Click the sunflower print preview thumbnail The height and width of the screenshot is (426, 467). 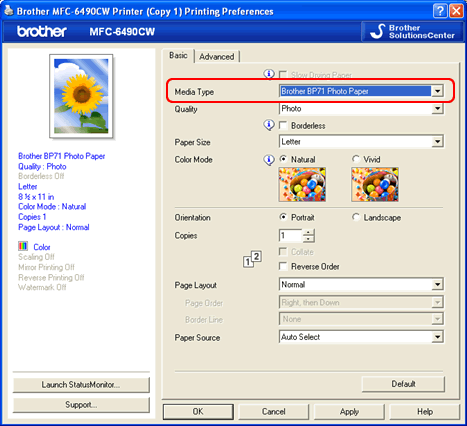[x=81, y=96]
